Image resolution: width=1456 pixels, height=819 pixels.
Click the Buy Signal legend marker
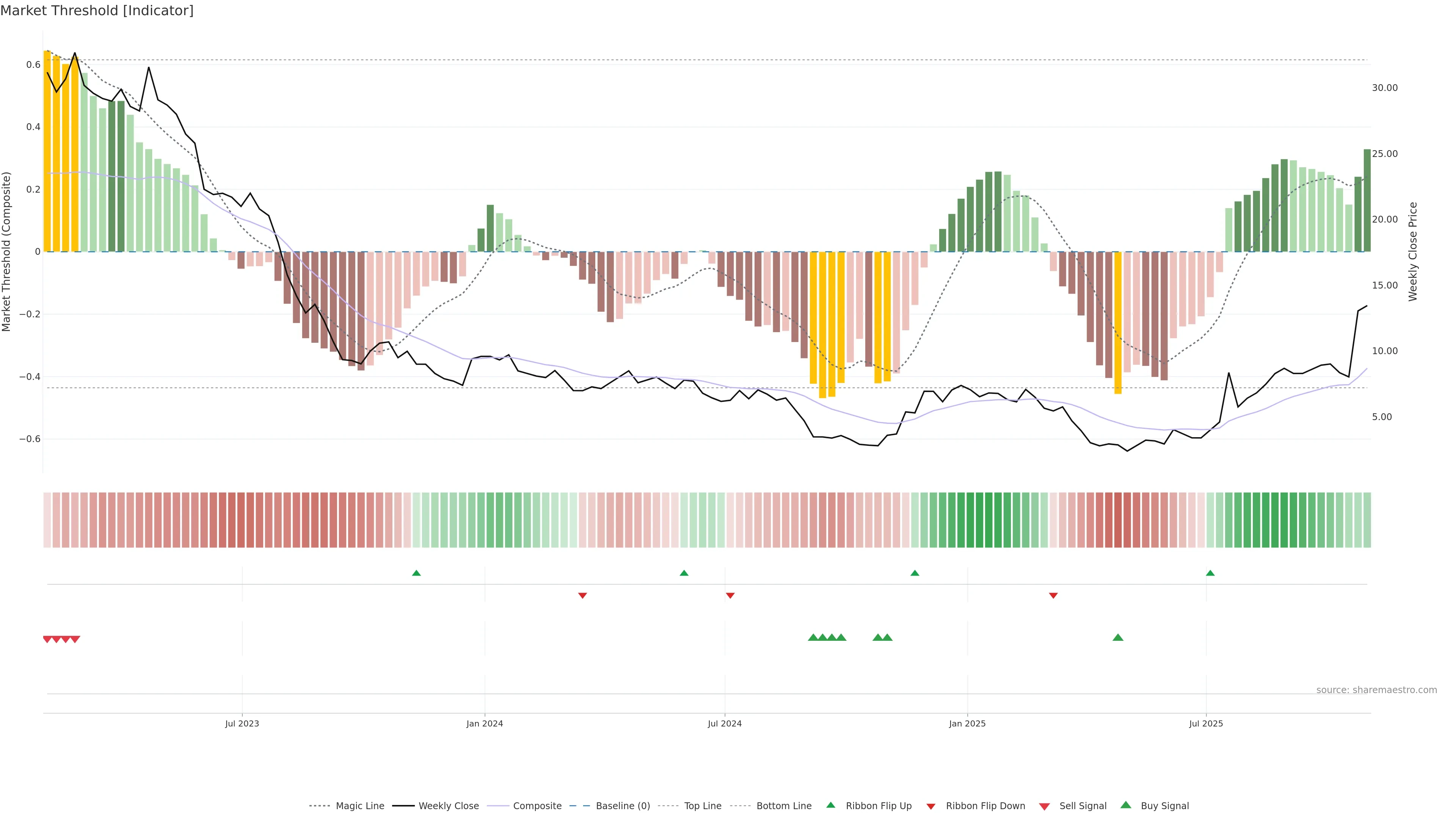[1126, 805]
